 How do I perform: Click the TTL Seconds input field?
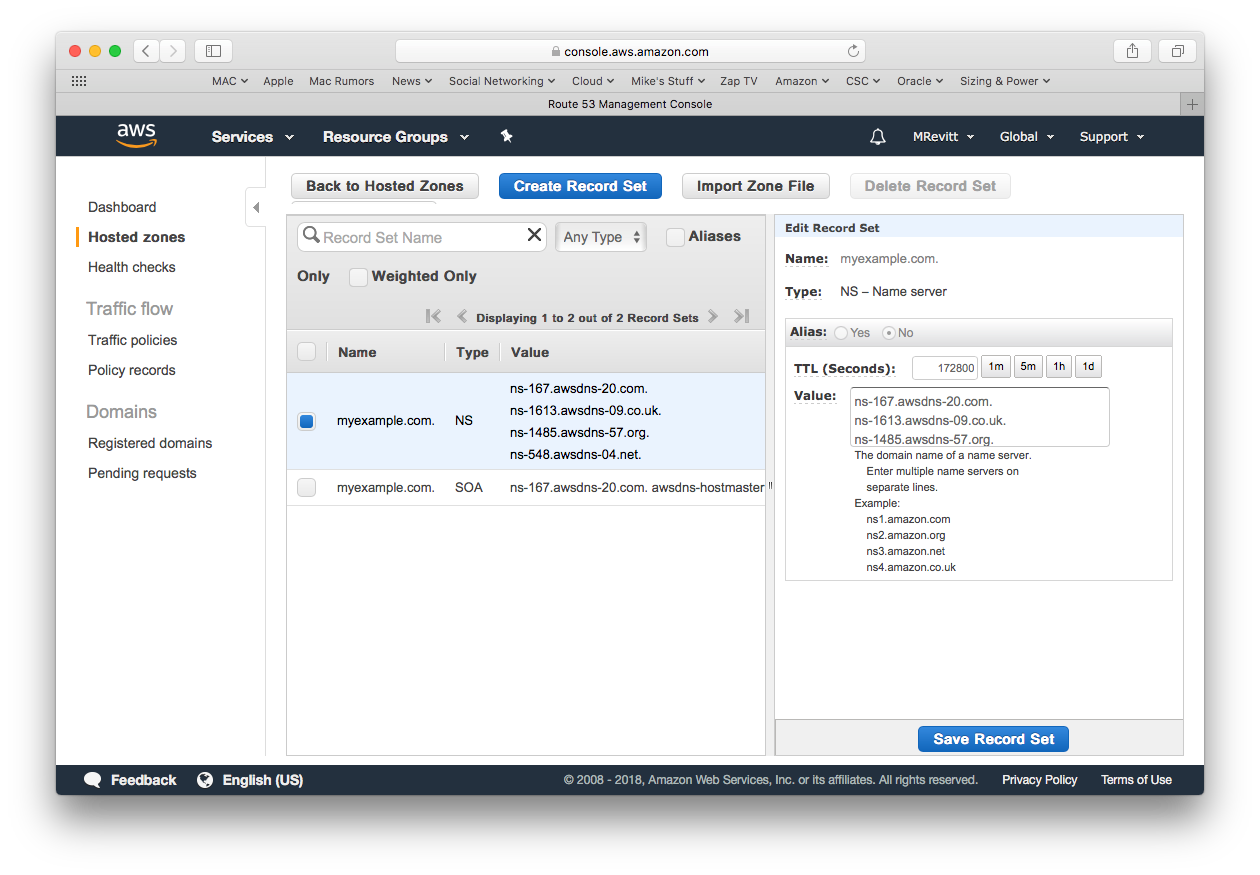pos(945,368)
